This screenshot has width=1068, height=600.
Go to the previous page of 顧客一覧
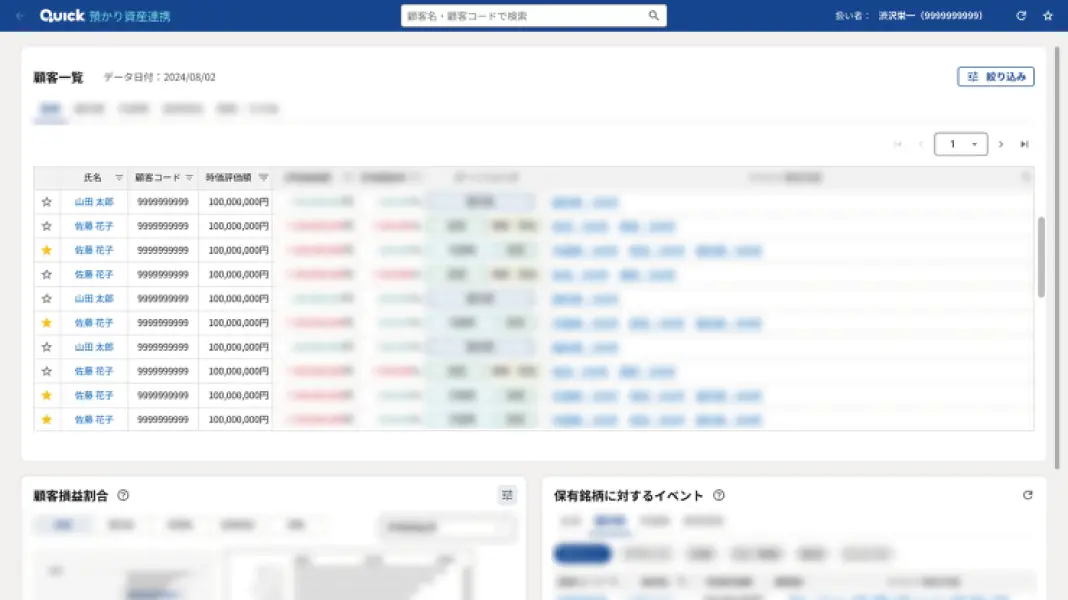[921, 144]
